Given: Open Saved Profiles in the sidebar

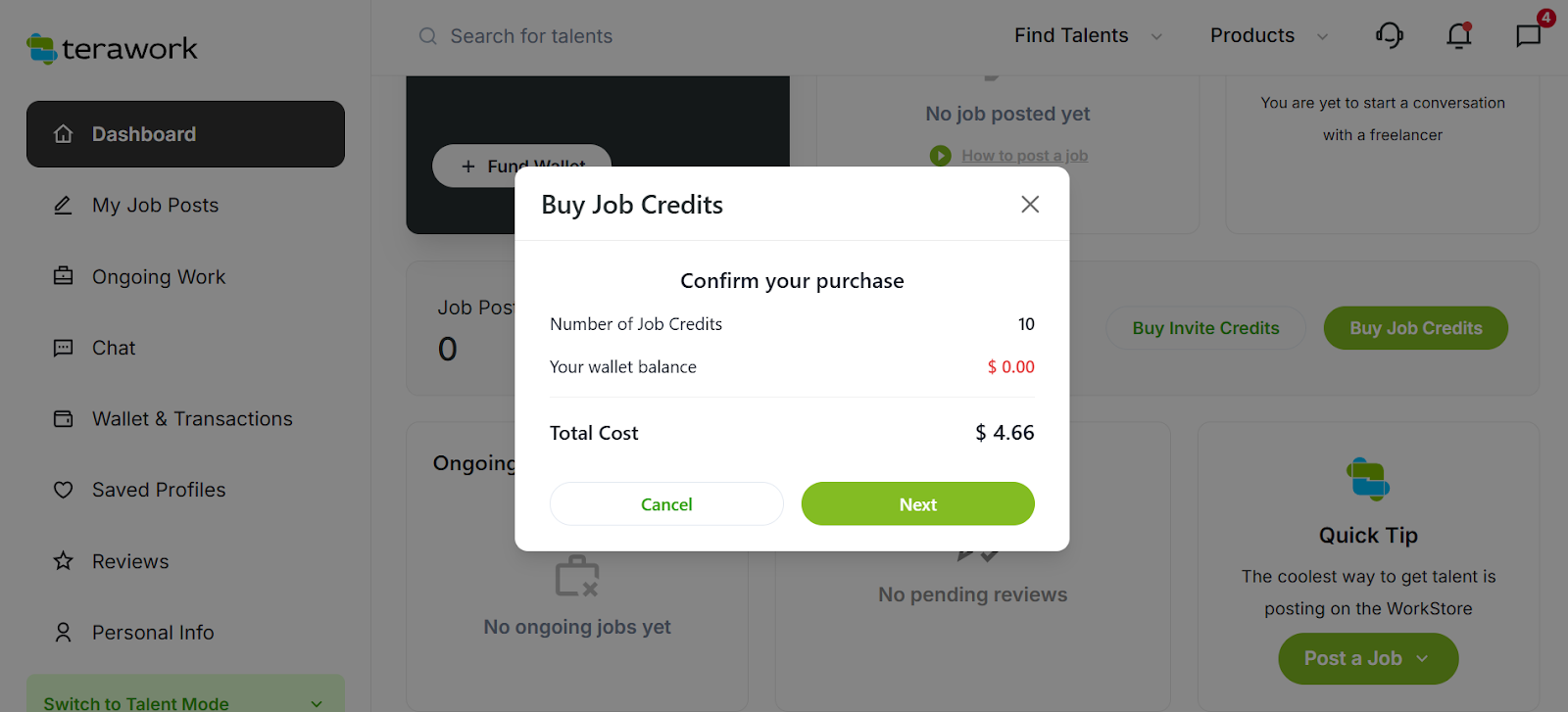Looking at the screenshot, I should pyautogui.click(x=159, y=490).
